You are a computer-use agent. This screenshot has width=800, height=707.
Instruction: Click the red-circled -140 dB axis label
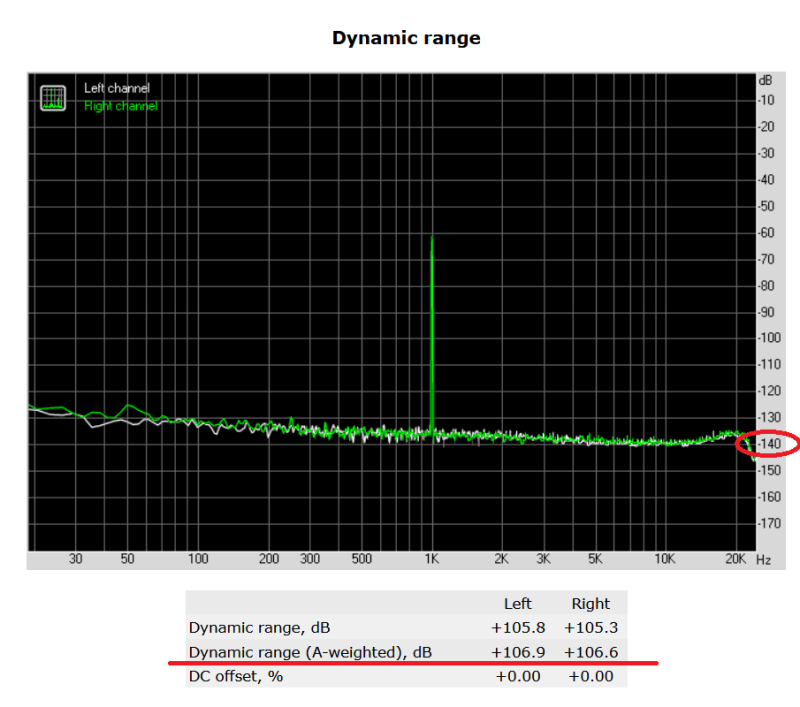coord(770,443)
